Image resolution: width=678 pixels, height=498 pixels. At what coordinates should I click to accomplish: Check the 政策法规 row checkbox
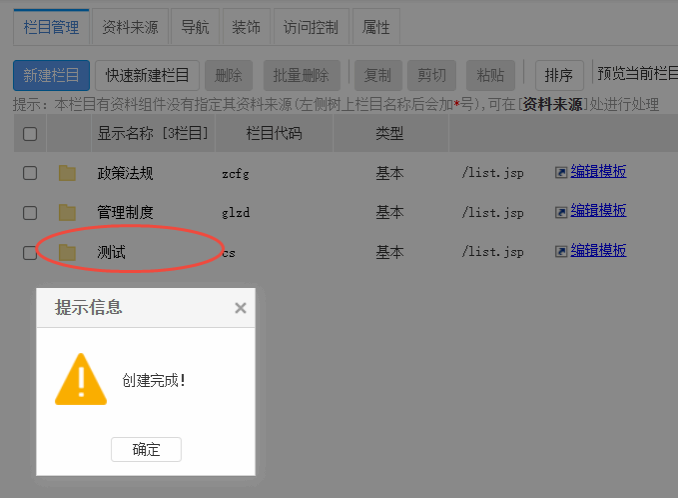[x=30, y=173]
